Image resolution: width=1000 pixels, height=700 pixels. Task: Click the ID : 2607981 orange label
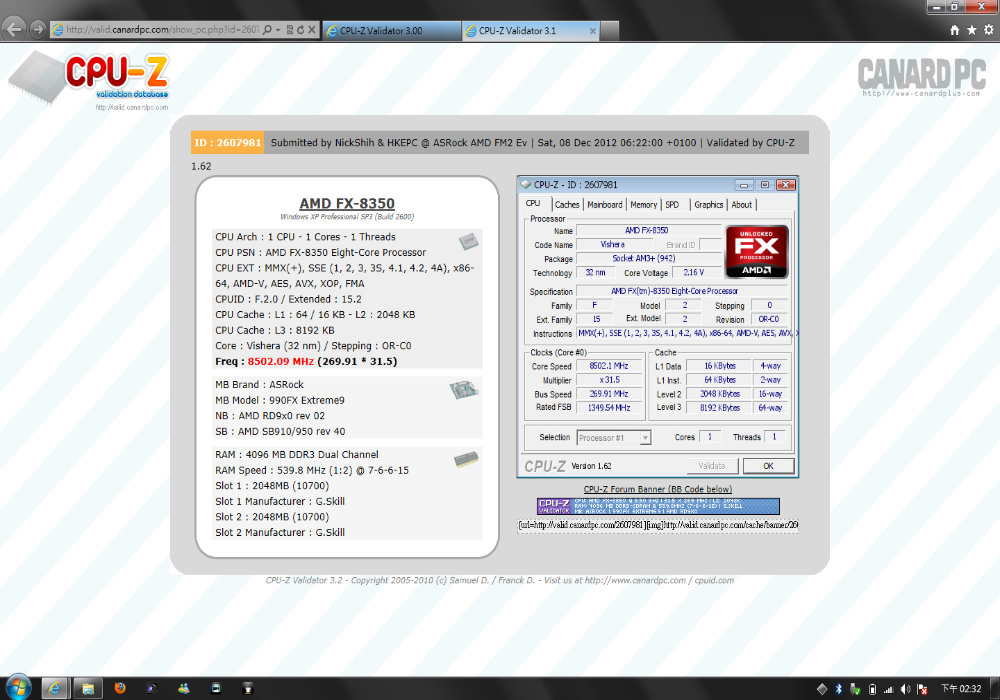[x=227, y=143]
